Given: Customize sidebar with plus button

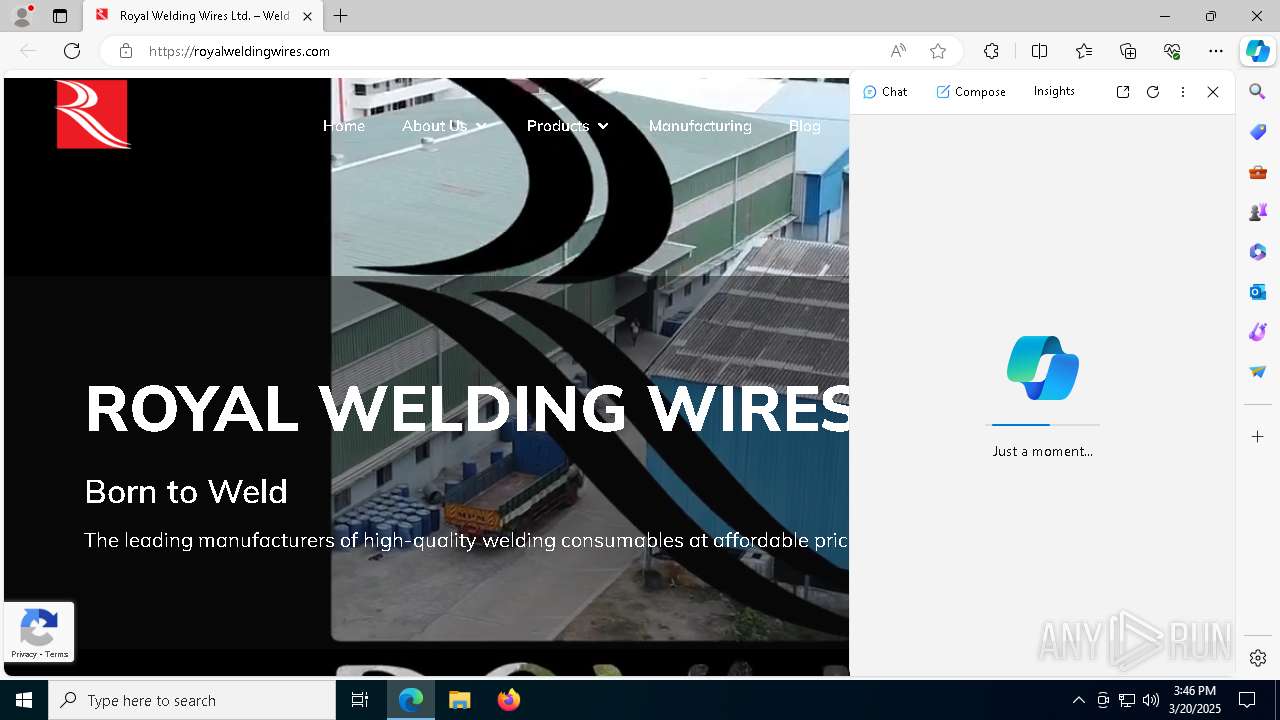Looking at the screenshot, I should coord(1258,437).
